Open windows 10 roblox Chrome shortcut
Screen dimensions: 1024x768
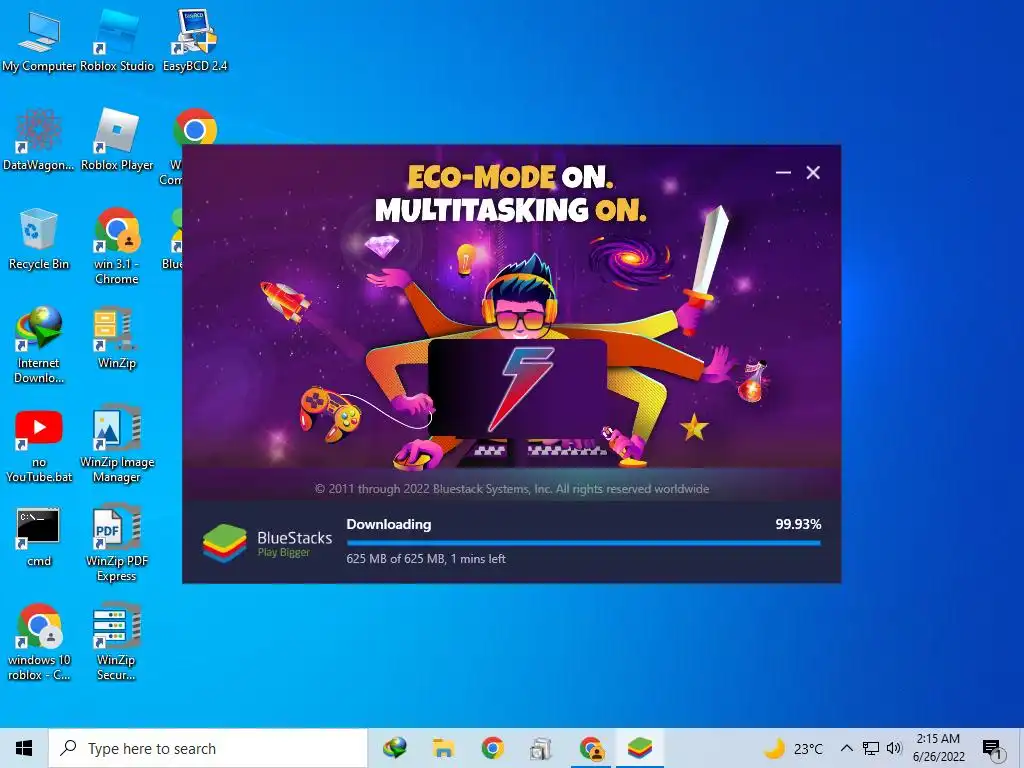39,642
